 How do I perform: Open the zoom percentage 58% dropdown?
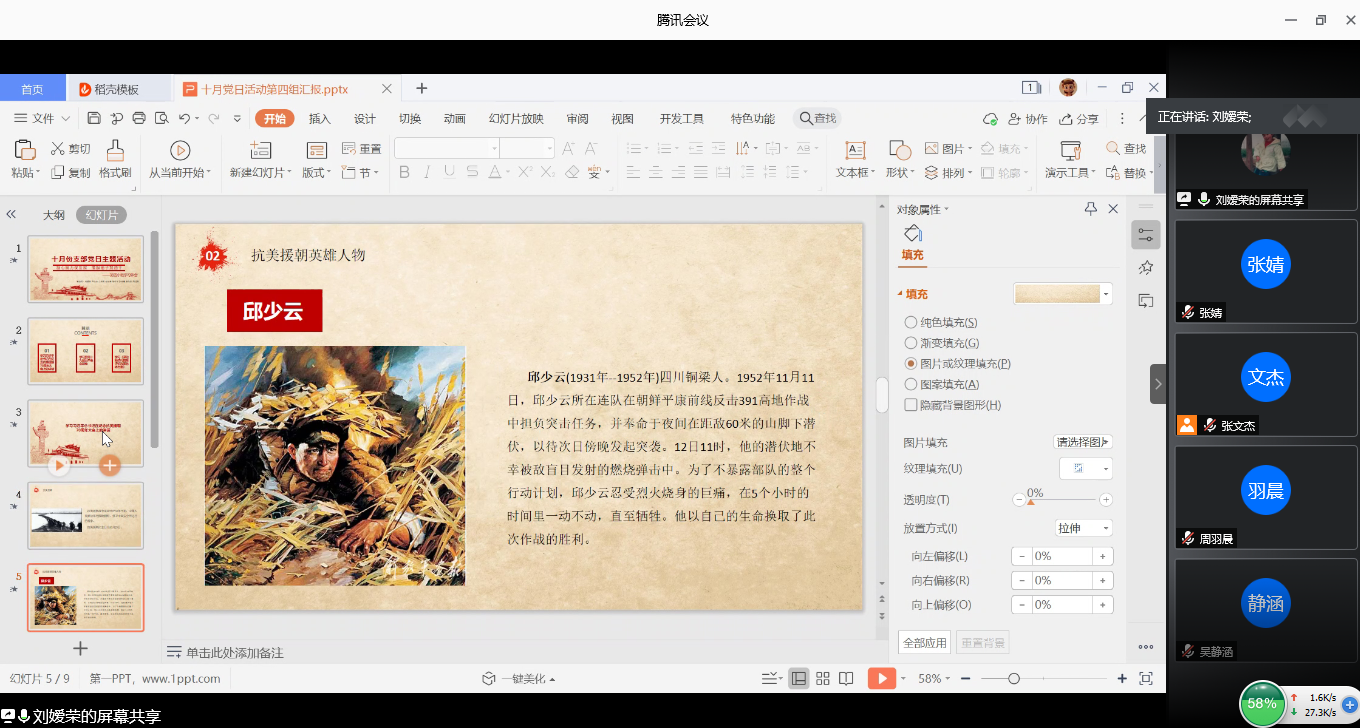934,679
